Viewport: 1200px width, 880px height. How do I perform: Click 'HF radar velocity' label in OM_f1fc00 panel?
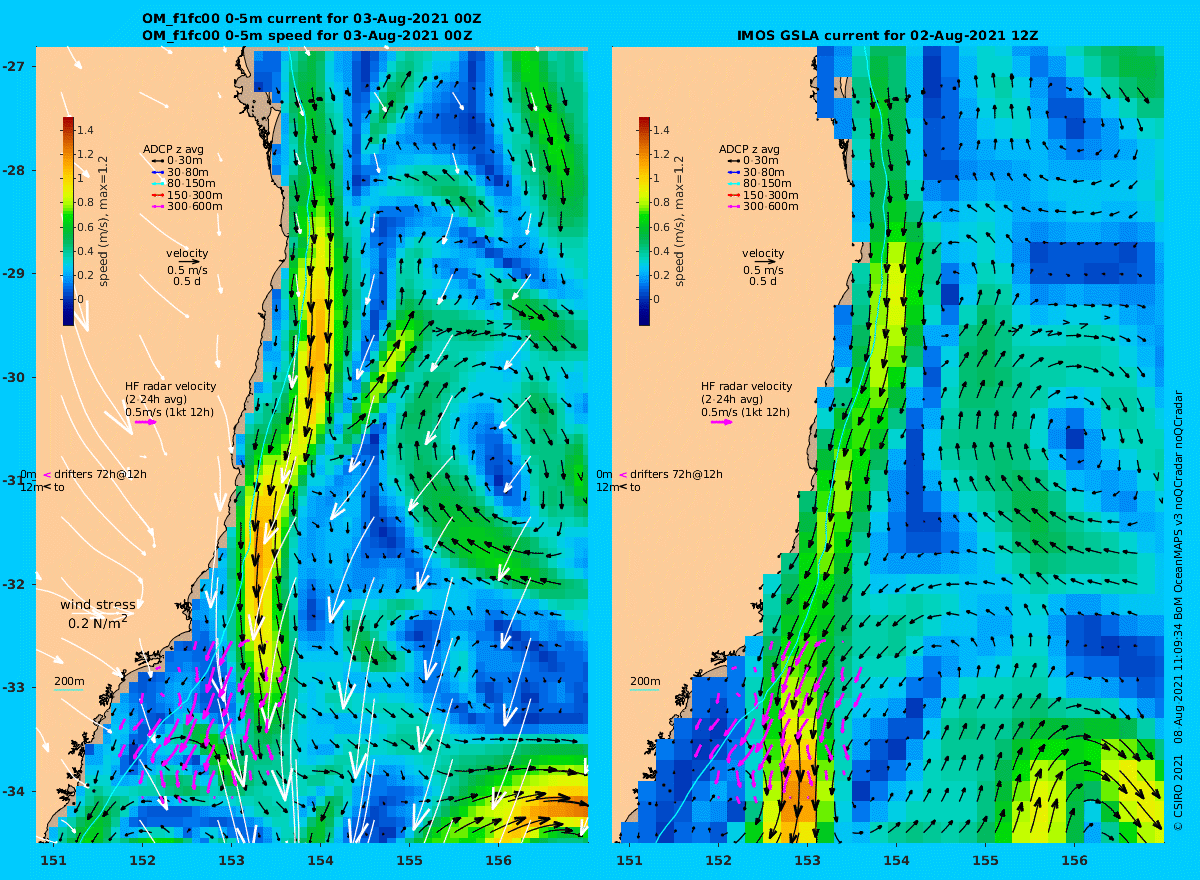tap(170, 387)
